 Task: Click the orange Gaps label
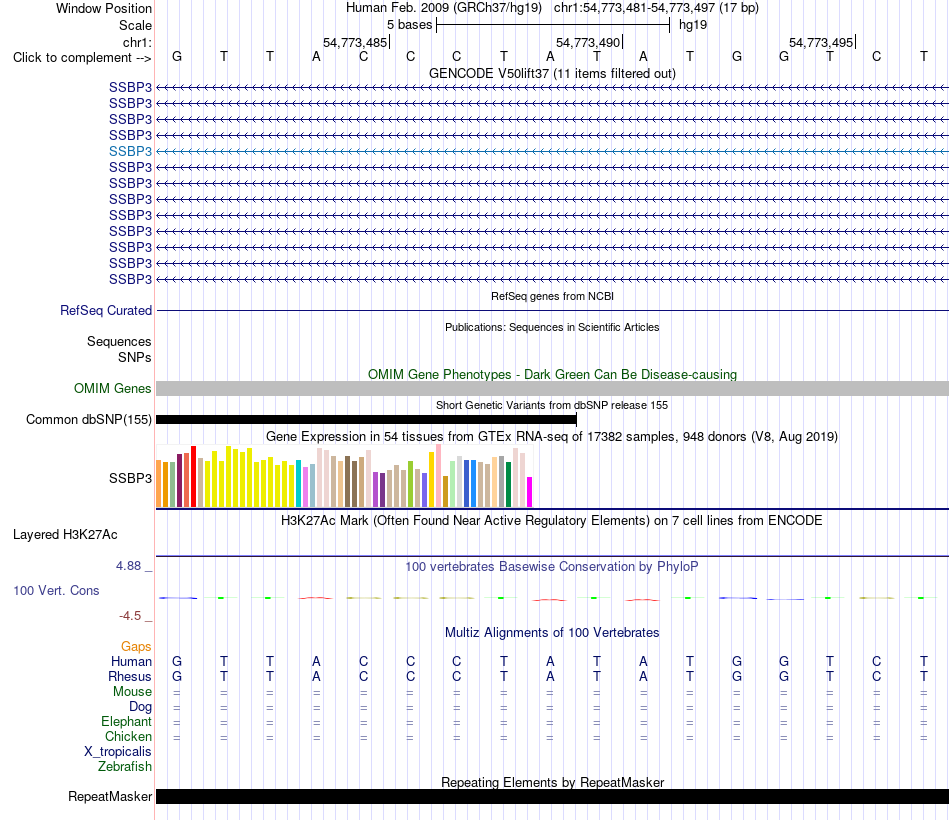click(x=136, y=647)
